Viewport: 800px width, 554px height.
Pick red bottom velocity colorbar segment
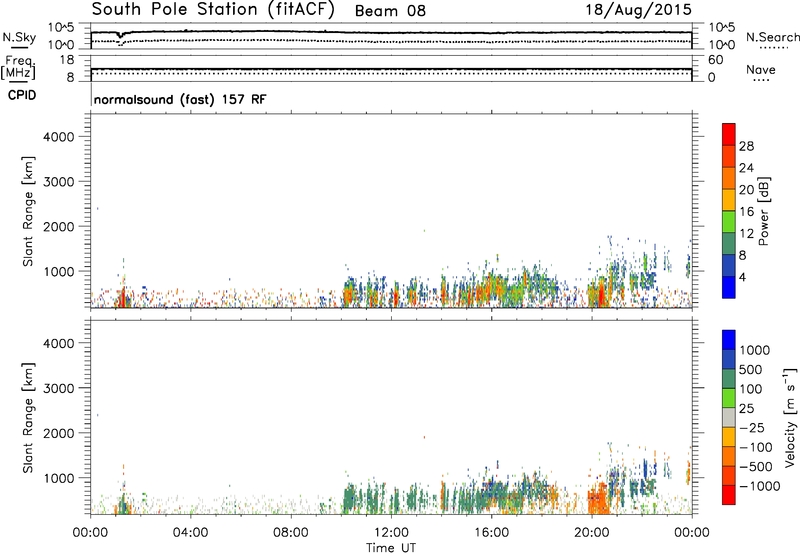tap(729, 495)
